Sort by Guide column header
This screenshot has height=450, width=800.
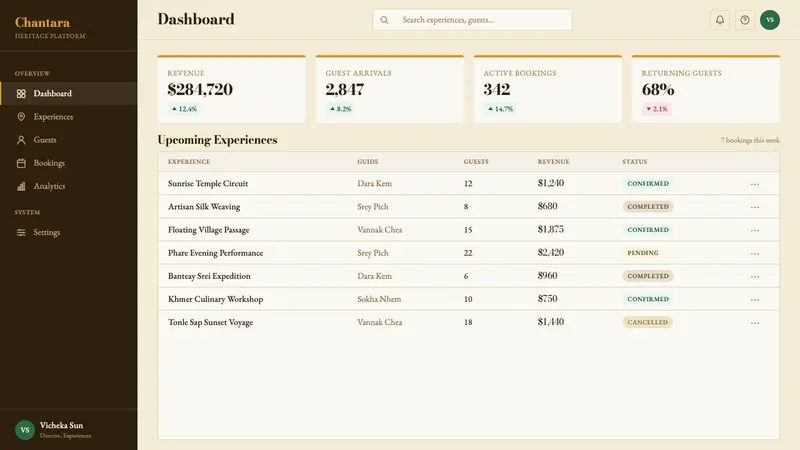(368, 161)
